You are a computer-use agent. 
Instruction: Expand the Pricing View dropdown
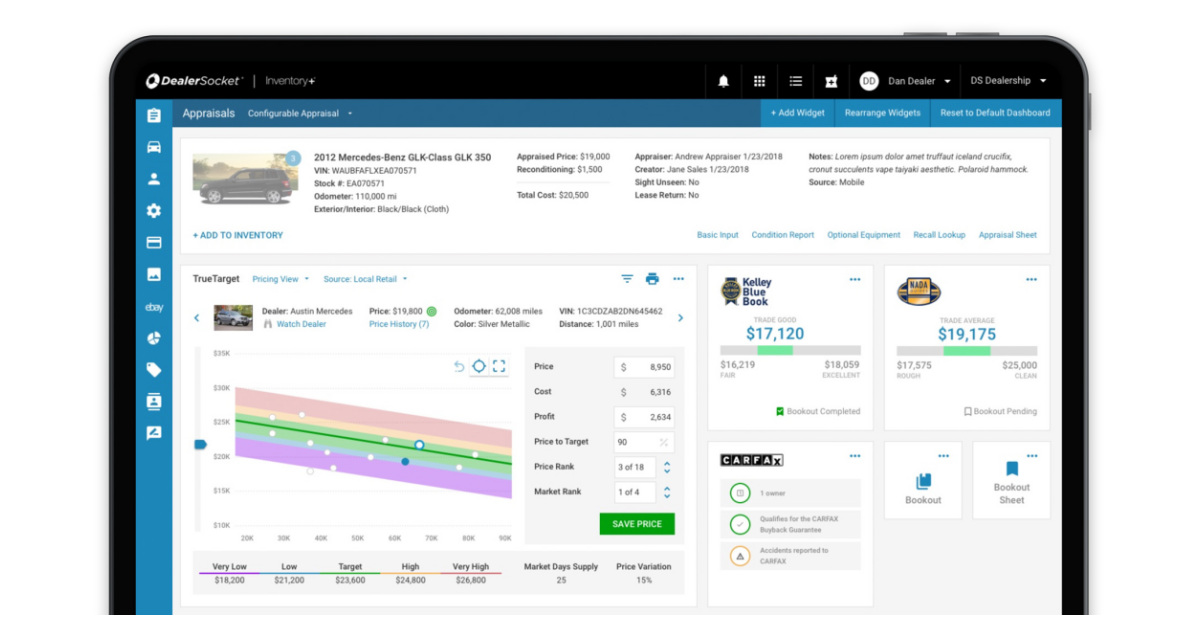(x=280, y=279)
